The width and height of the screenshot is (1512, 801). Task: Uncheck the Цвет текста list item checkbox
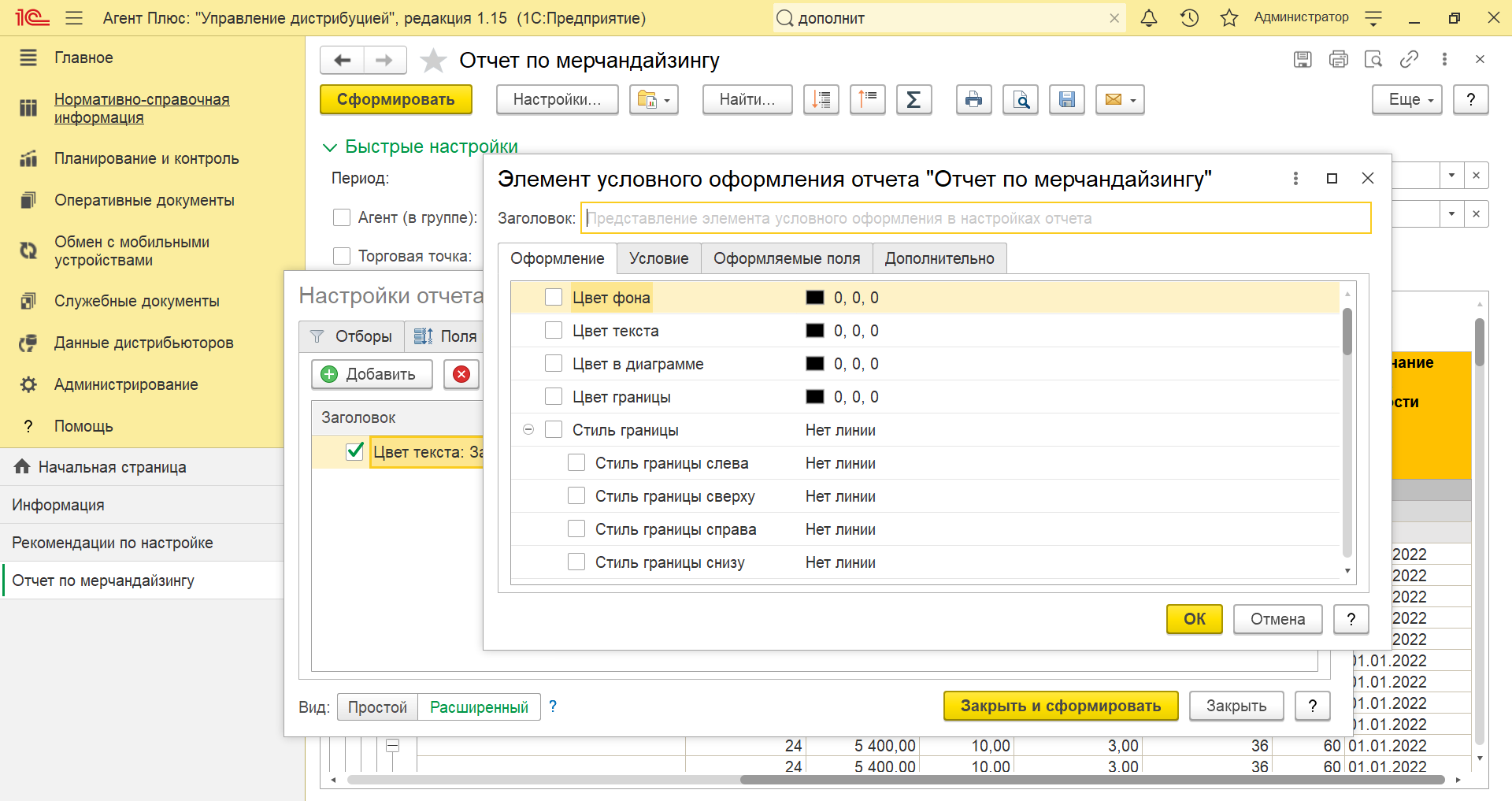(355, 451)
